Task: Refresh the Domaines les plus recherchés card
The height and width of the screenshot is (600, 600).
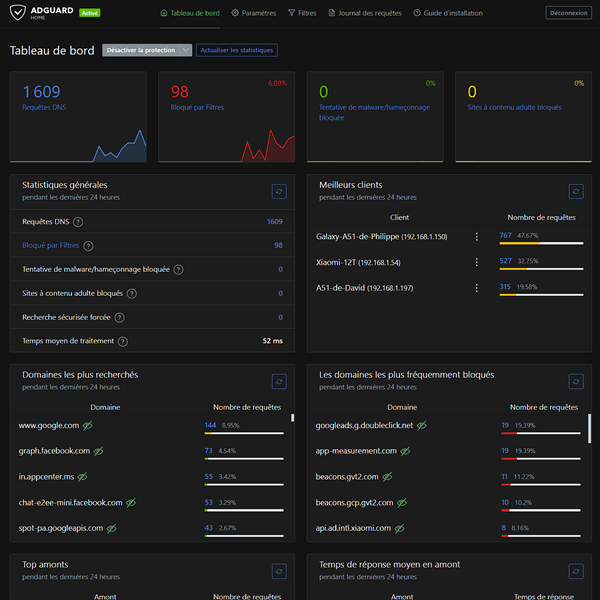Action: coord(279,381)
